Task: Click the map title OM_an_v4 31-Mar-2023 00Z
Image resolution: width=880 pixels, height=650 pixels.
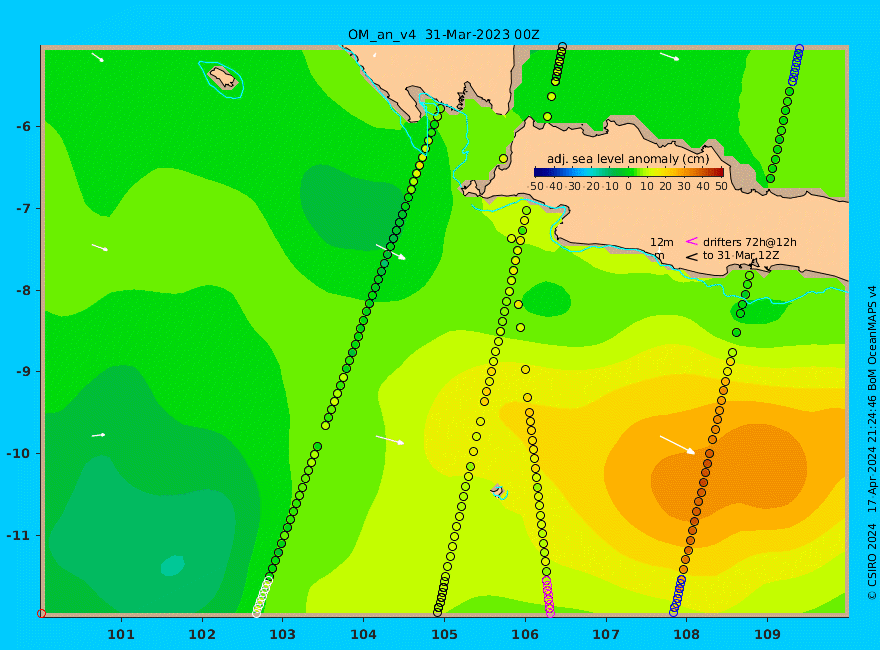Action: click(443, 35)
